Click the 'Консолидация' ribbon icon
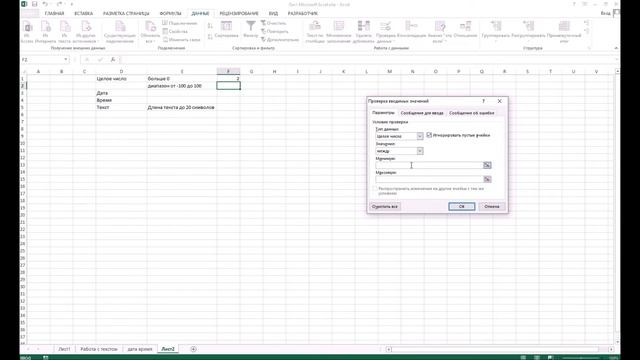640x360 pixels. click(x=411, y=30)
